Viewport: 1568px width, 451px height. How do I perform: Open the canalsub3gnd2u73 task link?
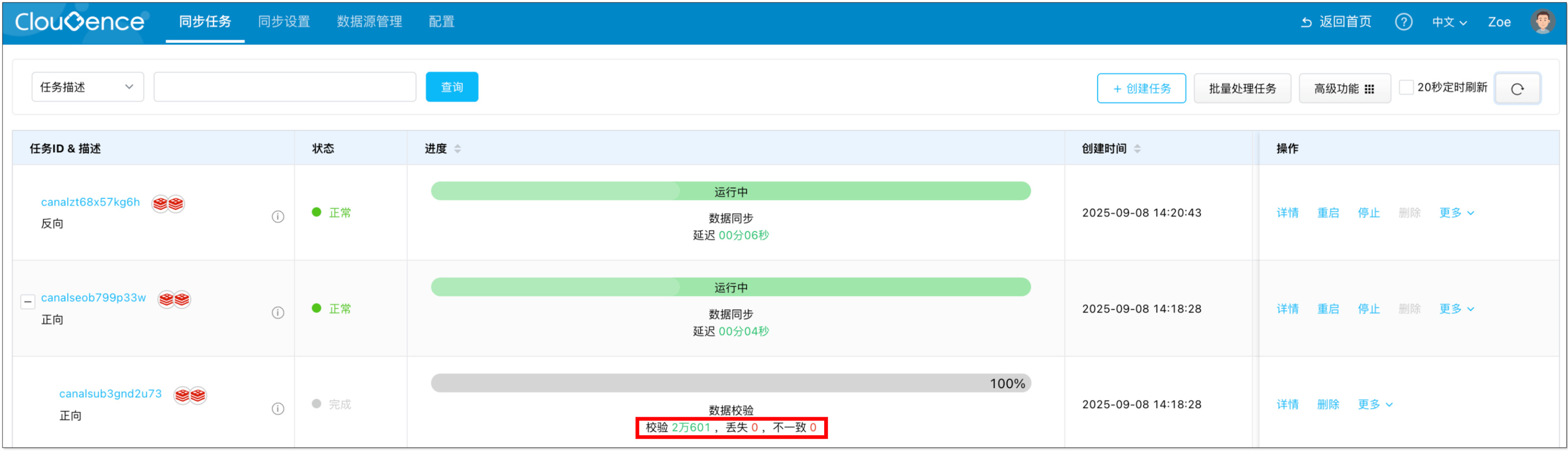(110, 393)
